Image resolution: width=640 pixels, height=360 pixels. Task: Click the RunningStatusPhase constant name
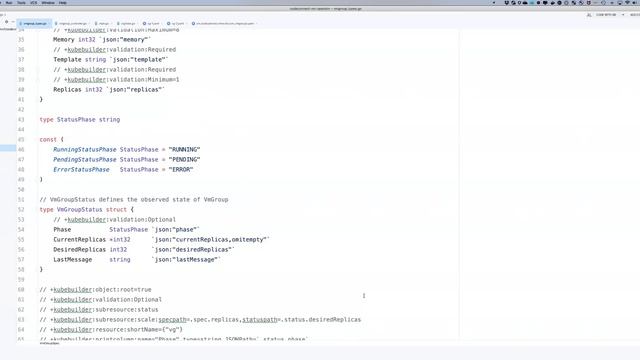click(84, 149)
